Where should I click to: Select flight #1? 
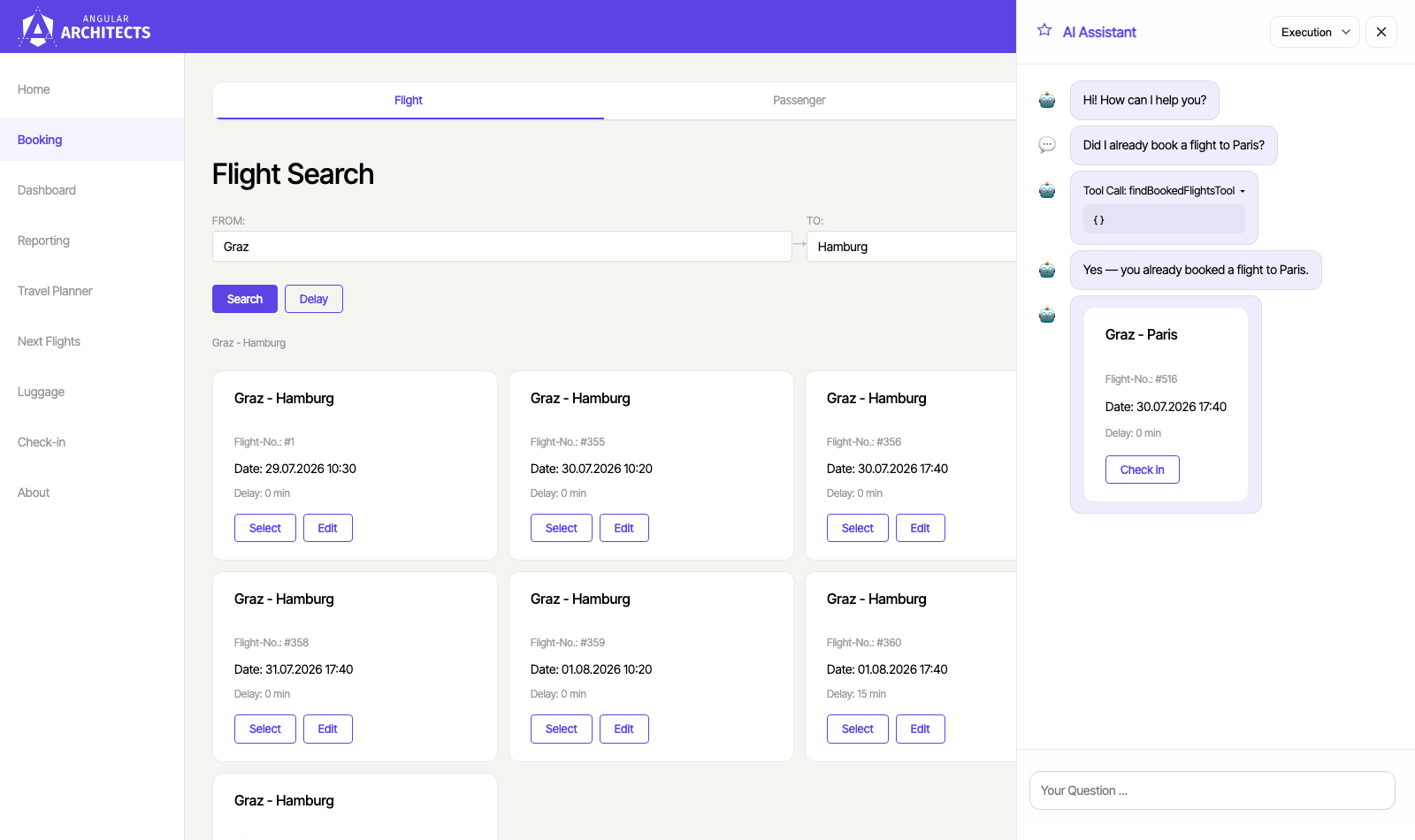(265, 528)
